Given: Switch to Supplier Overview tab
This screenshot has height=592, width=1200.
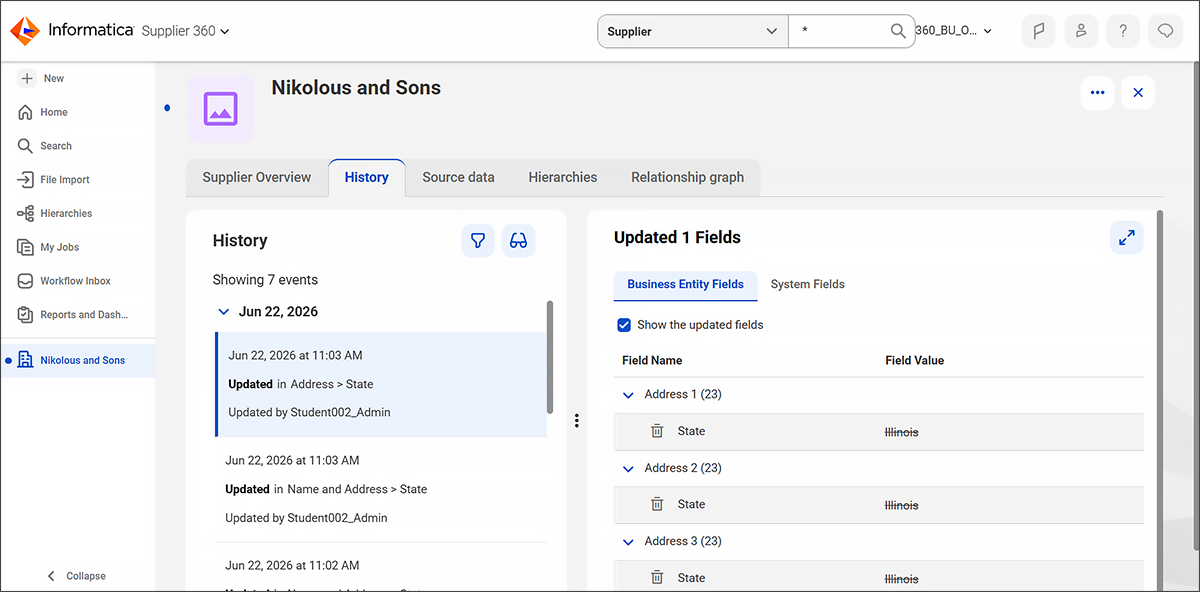Looking at the screenshot, I should click(x=257, y=177).
